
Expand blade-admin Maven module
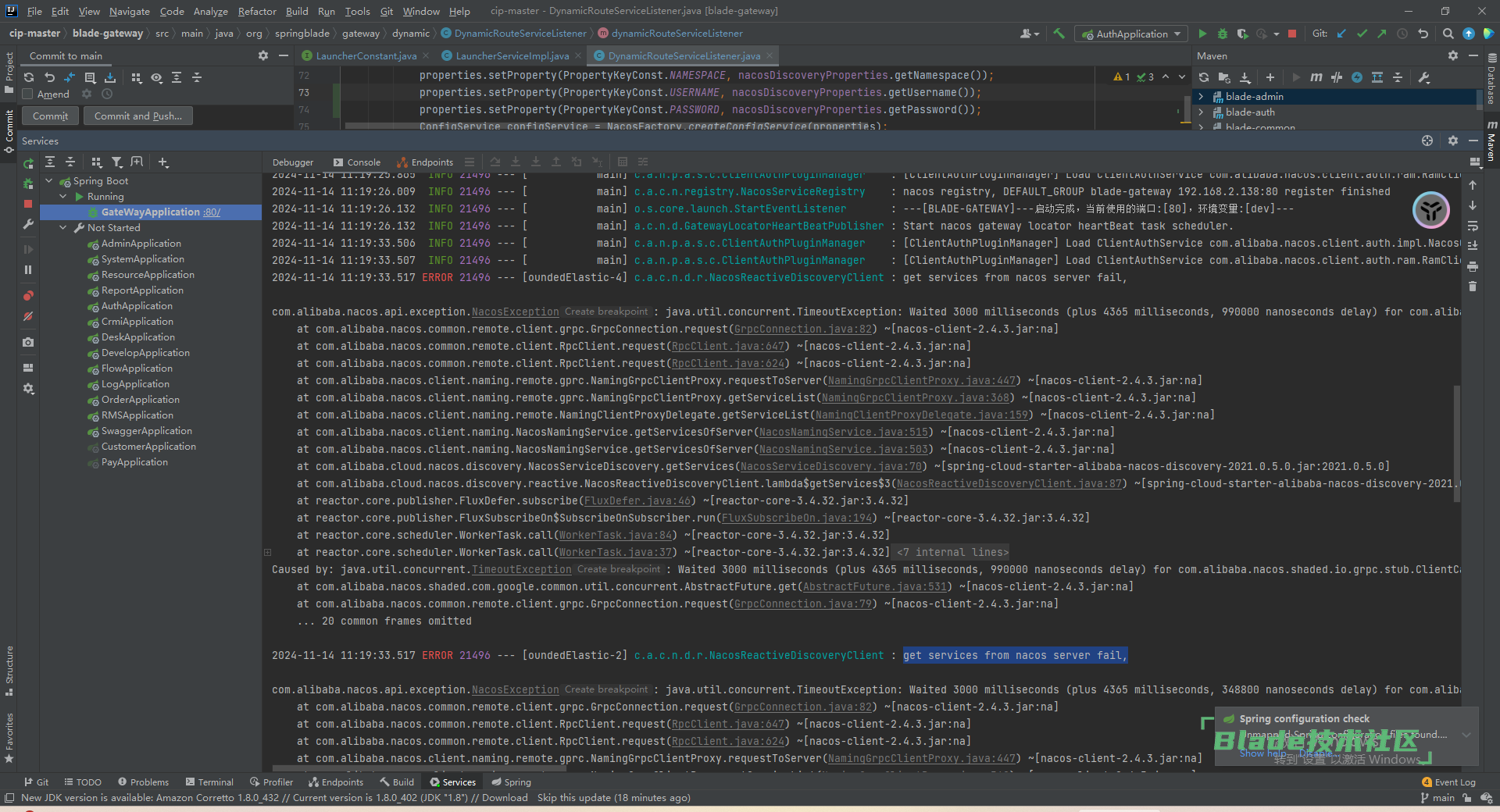pos(1201,97)
